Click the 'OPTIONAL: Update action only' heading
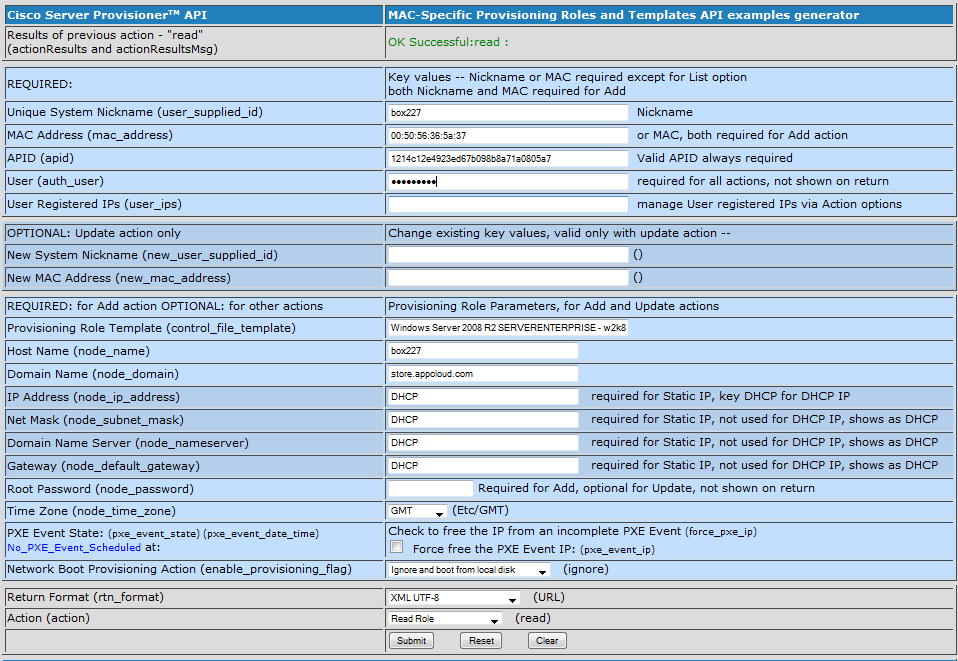This screenshot has height=661, width=958. pos(94,233)
